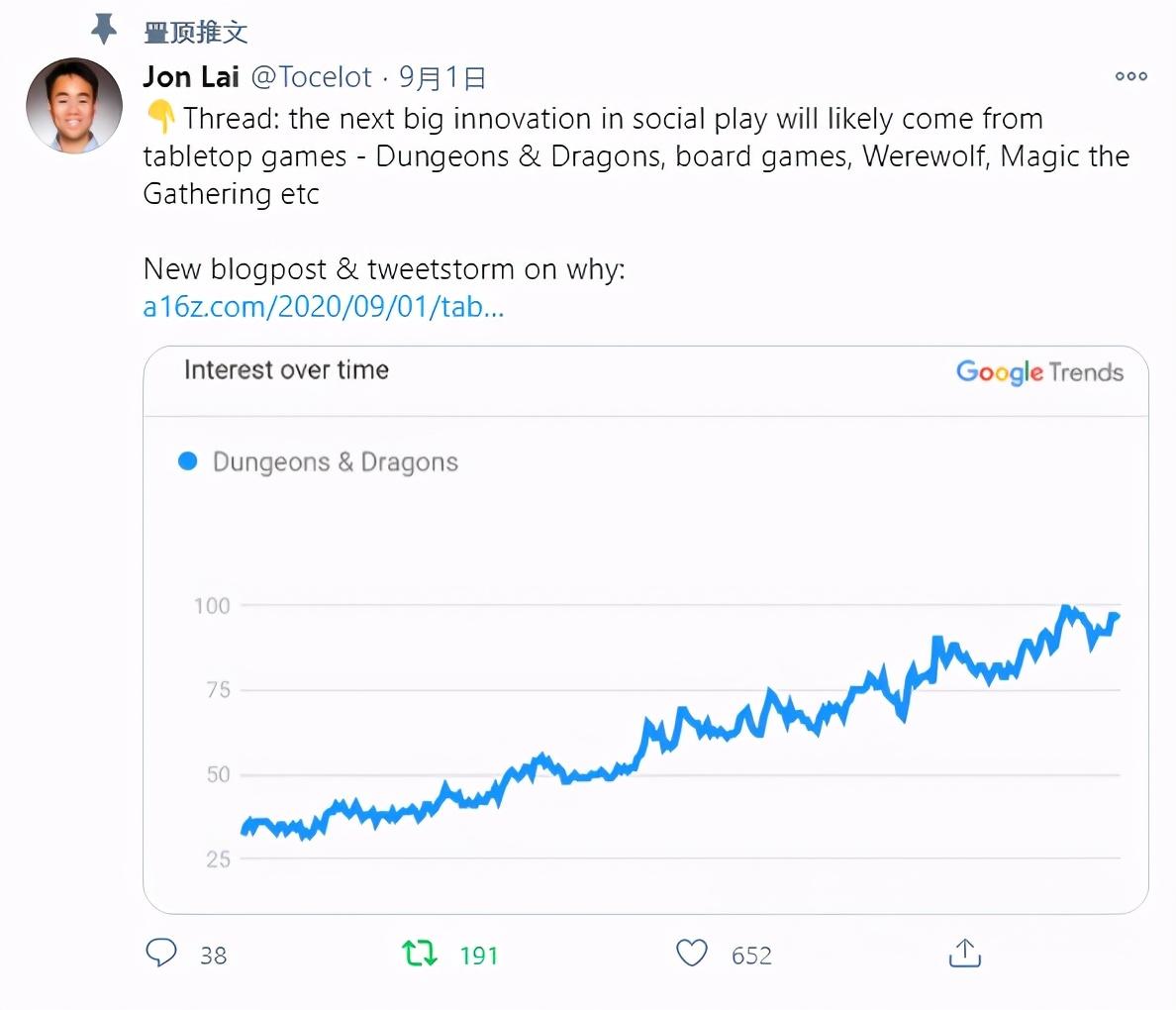Open the three-dot more options menu

[1130, 76]
